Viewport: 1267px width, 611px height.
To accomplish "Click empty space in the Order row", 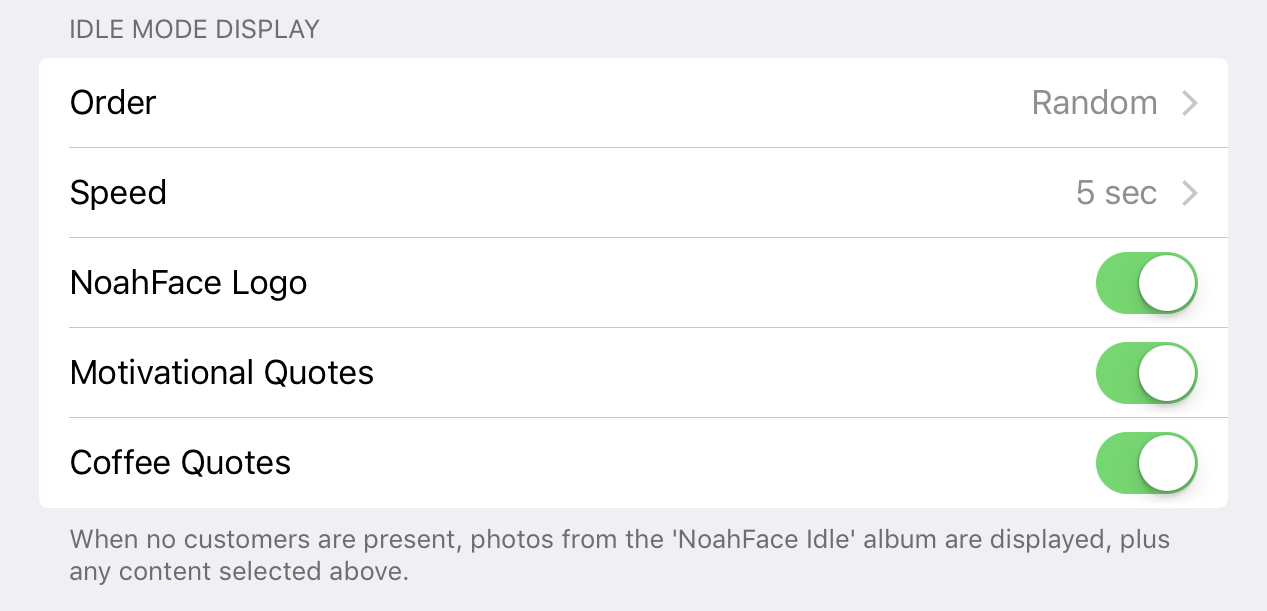I will click(x=600, y=103).
